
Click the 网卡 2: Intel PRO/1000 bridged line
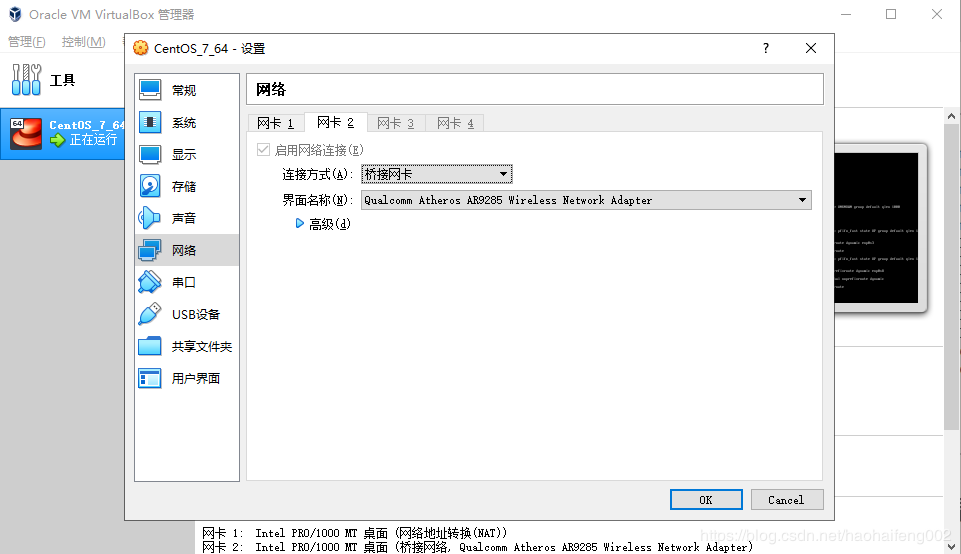(477, 547)
